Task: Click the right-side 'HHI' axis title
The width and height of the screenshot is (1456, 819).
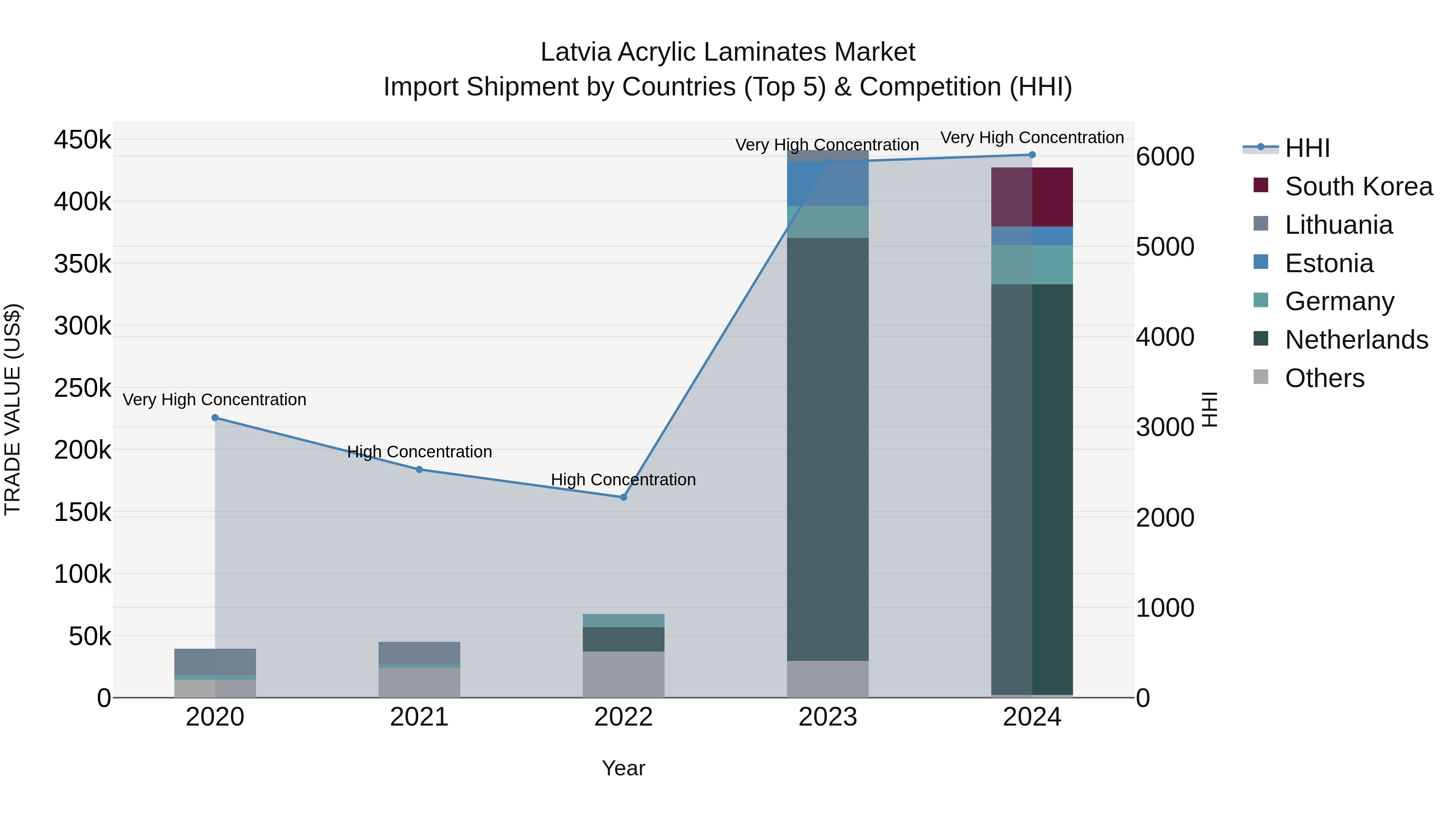Action: point(1209,409)
